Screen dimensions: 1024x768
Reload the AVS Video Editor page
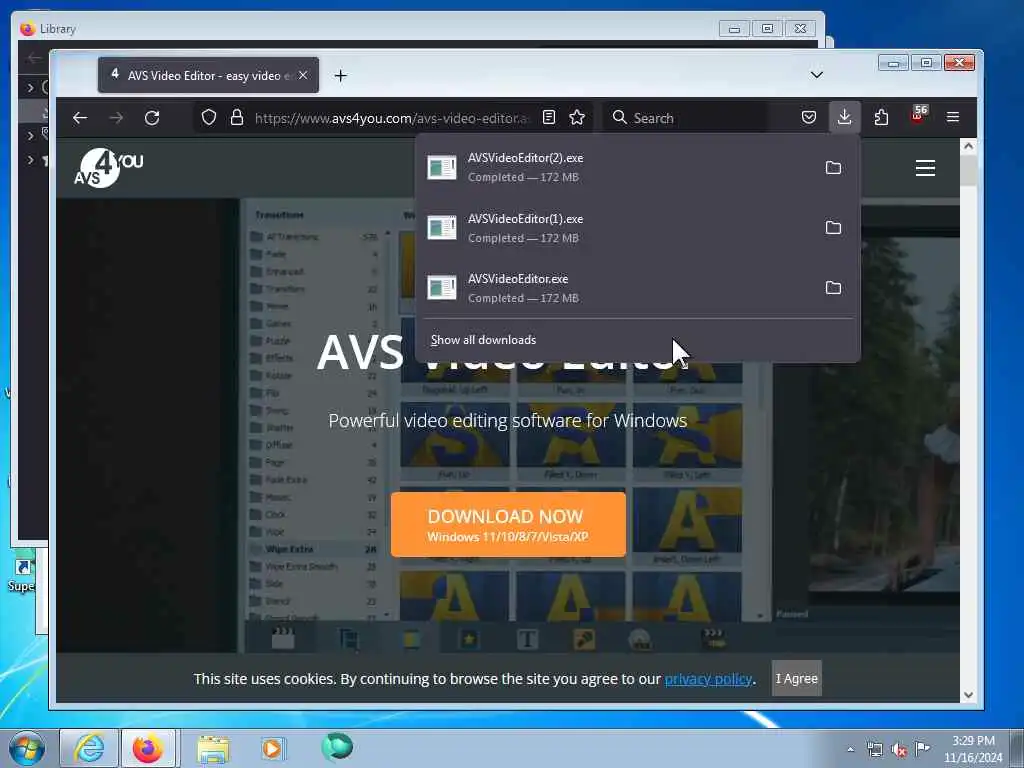point(152,118)
